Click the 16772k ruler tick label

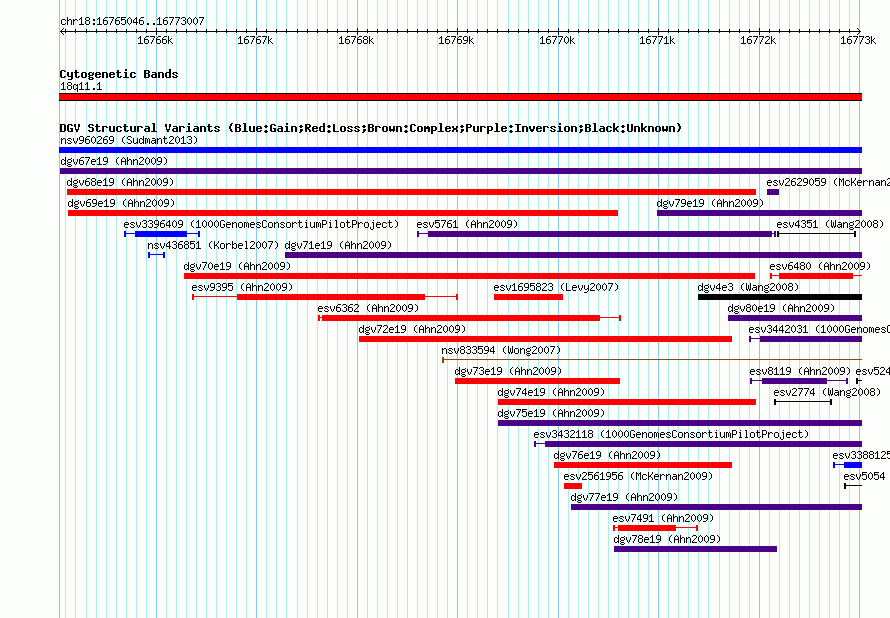pyautogui.click(x=758, y=40)
